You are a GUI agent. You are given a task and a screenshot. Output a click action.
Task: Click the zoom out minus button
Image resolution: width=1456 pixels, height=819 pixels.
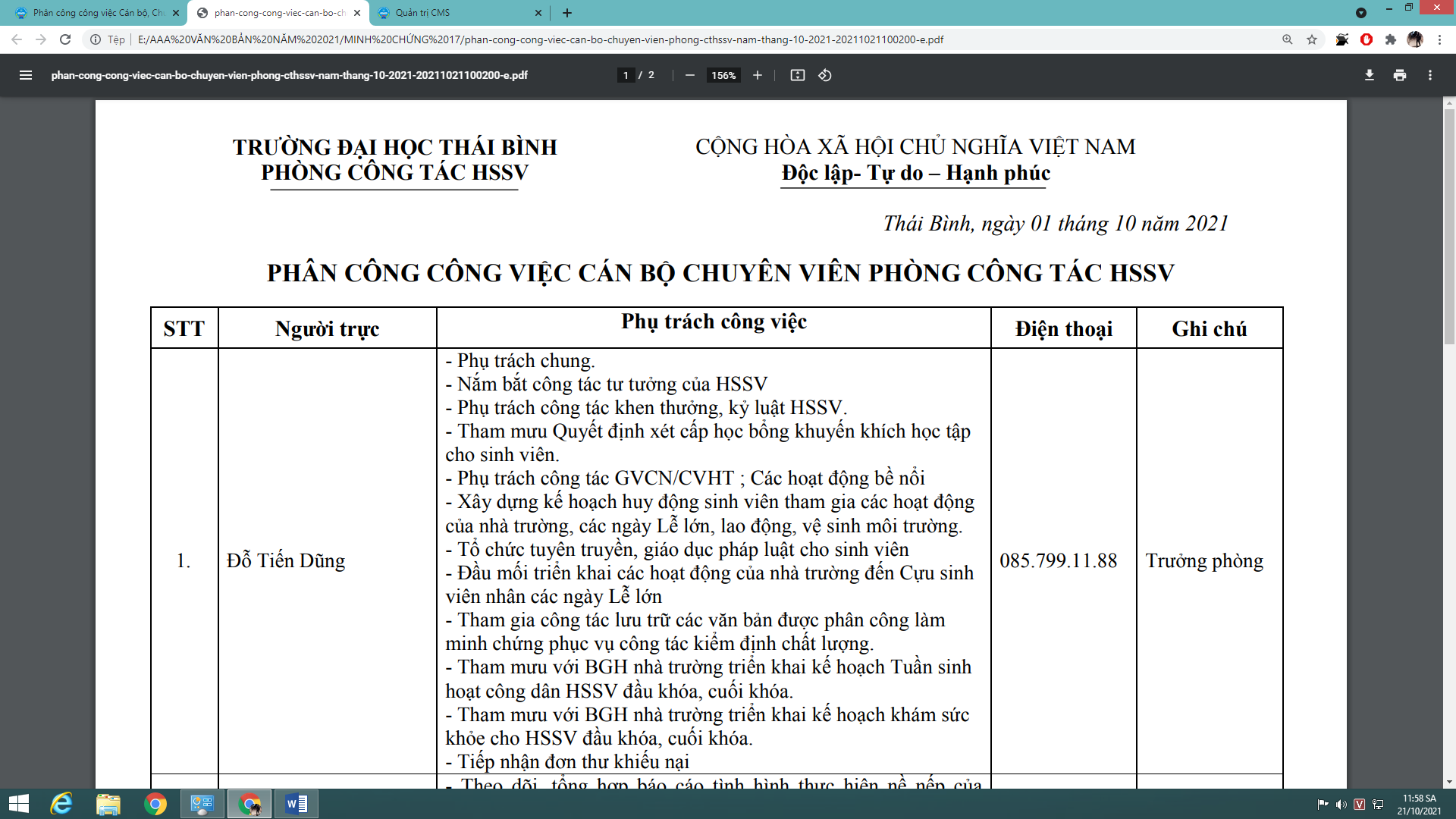[x=689, y=75]
